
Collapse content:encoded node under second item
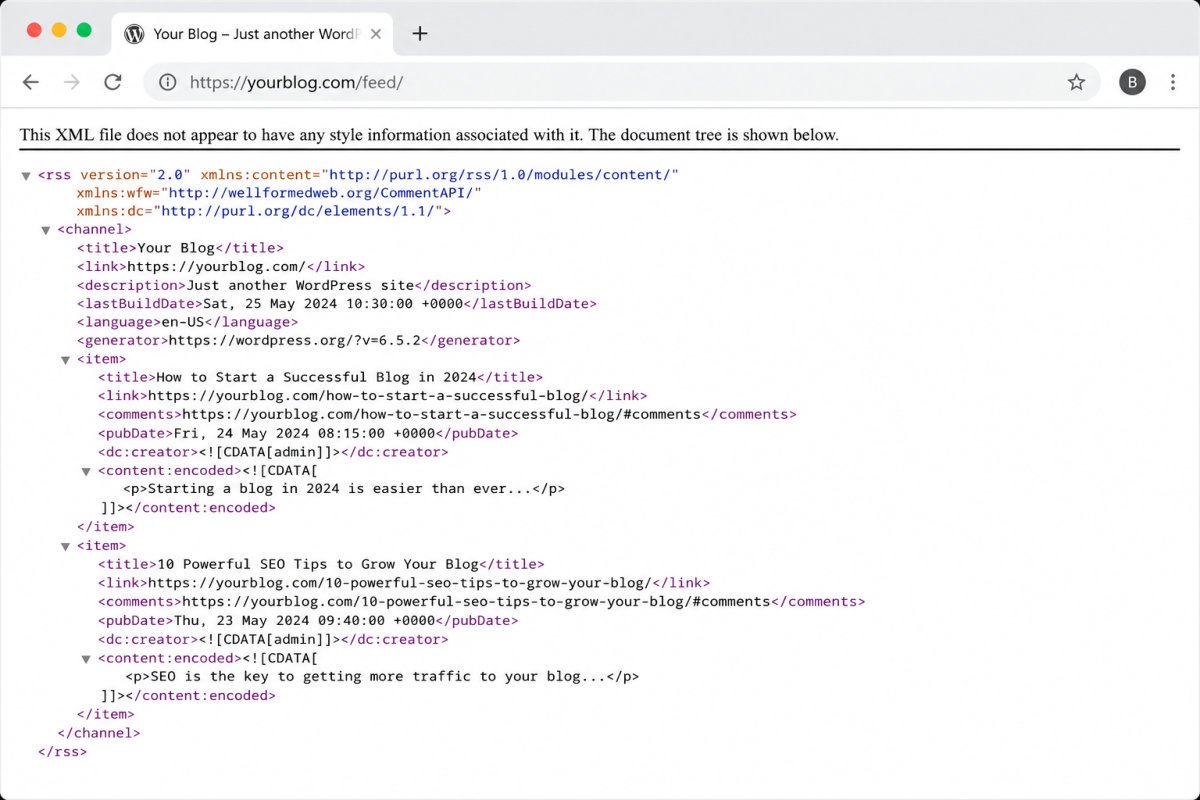tap(86, 659)
